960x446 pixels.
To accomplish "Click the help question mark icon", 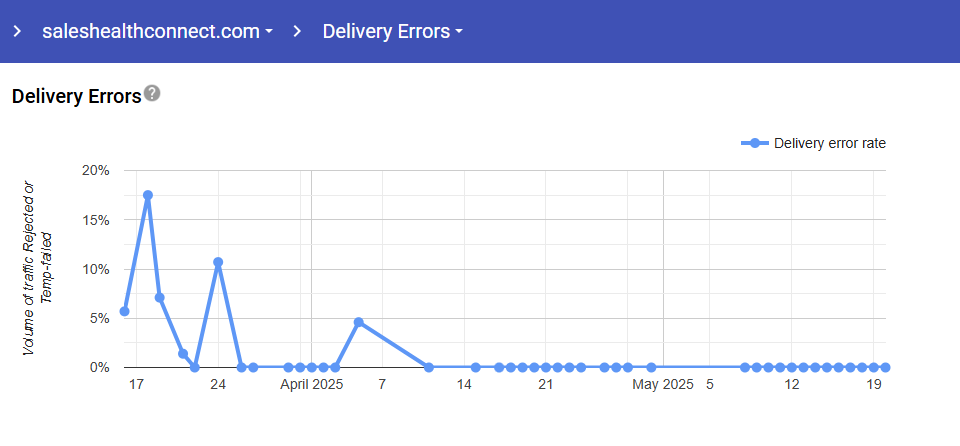I will pos(152,94).
